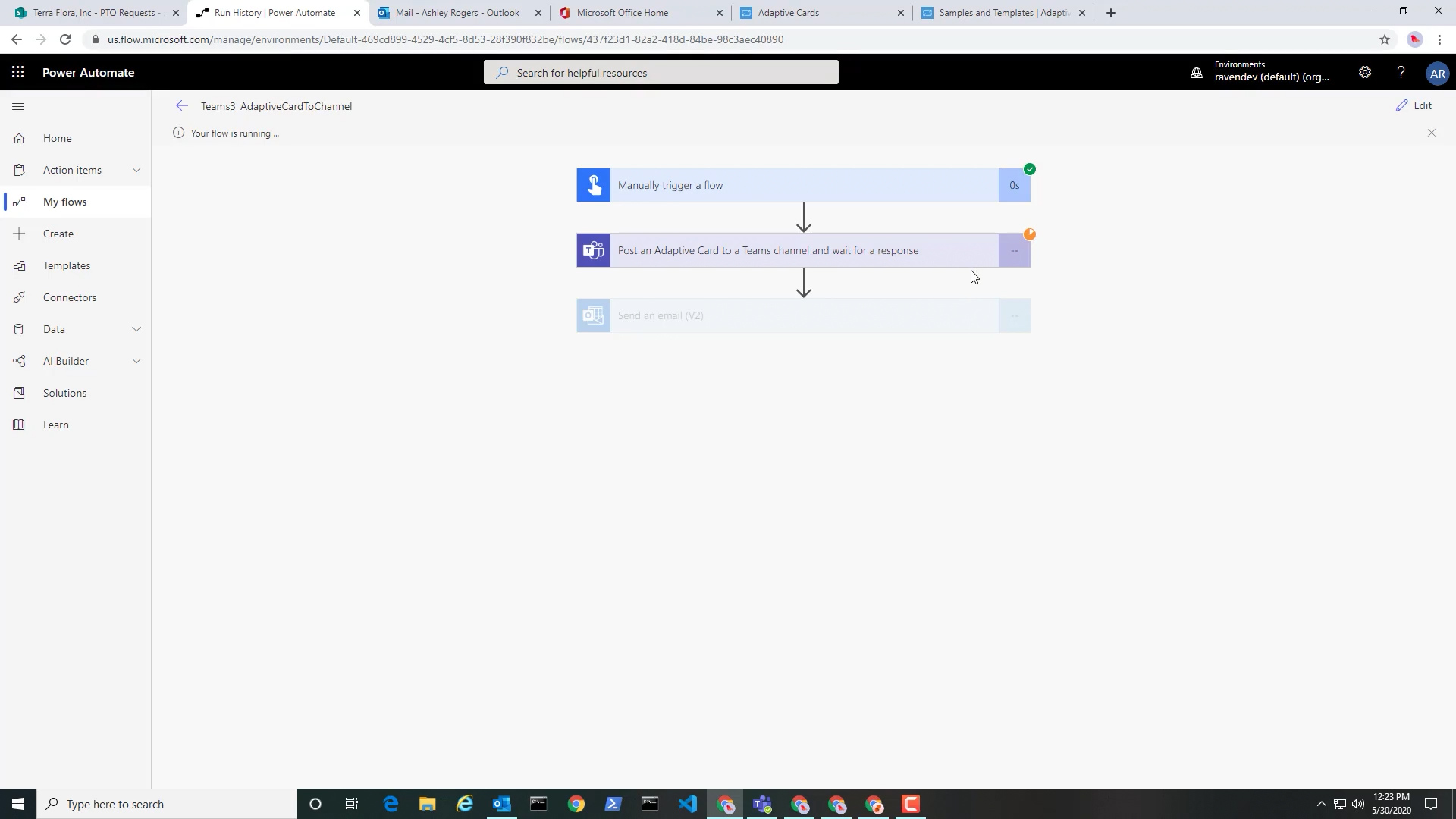Click Windows taskbar search box
The width and height of the screenshot is (1456, 819).
[167, 804]
